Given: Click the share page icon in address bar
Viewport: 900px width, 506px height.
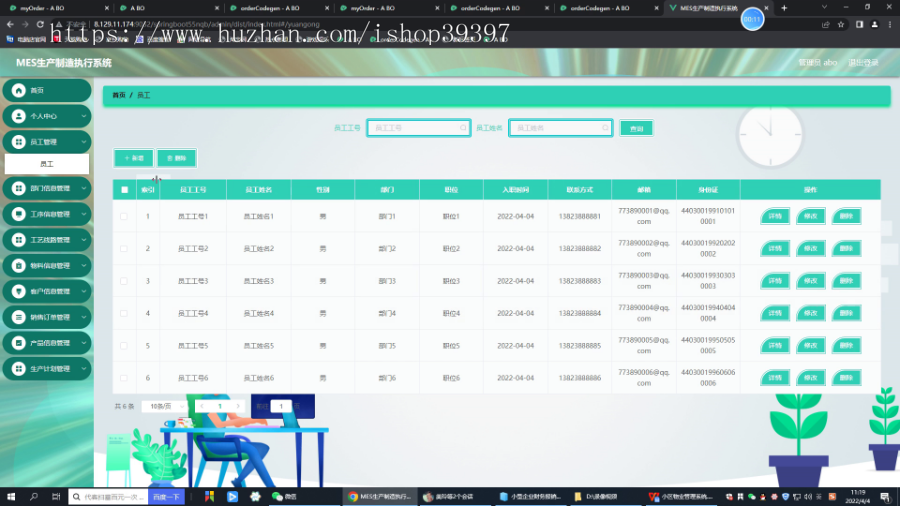Looking at the screenshot, I should pos(825,25).
